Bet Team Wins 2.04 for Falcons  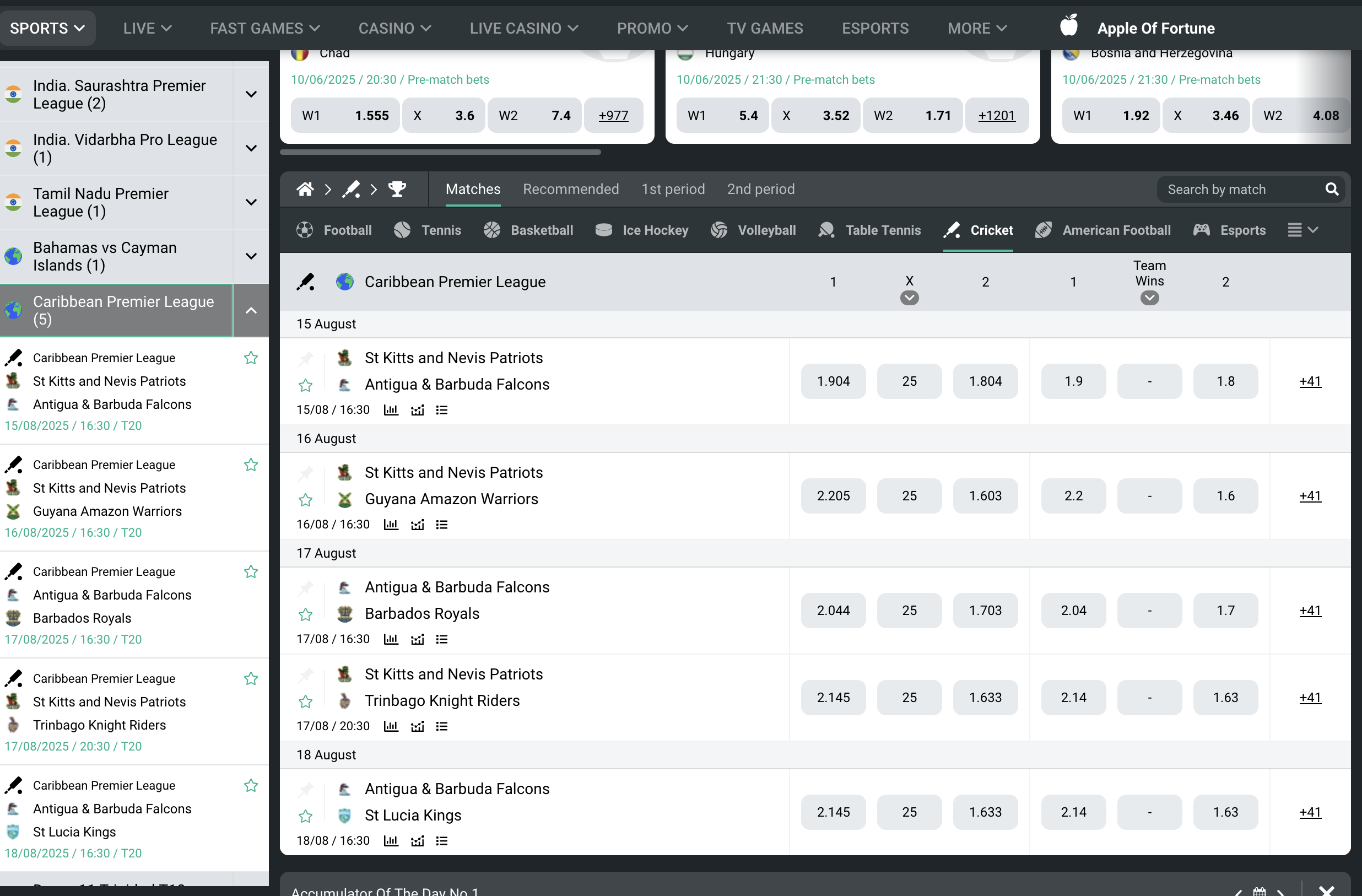point(1074,611)
